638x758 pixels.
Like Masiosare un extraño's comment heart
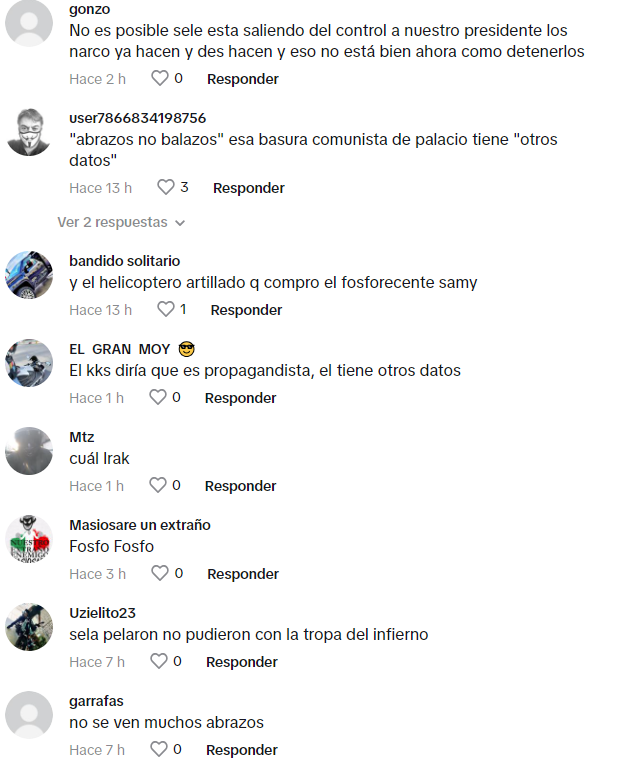click(x=160, y=573)
